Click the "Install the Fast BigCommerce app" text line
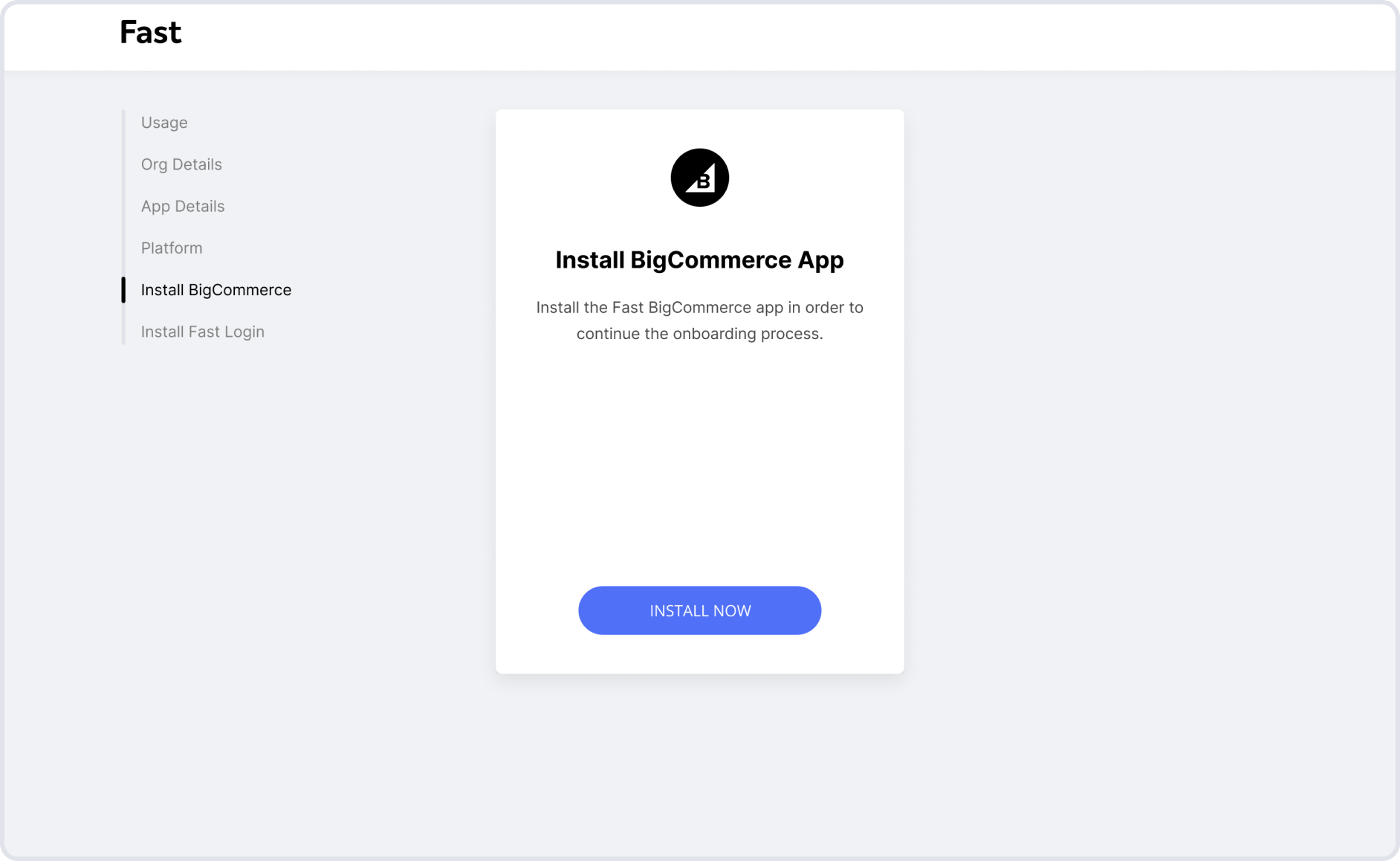The width and height of the screenshot is (1400, 861). coord(699,308)
